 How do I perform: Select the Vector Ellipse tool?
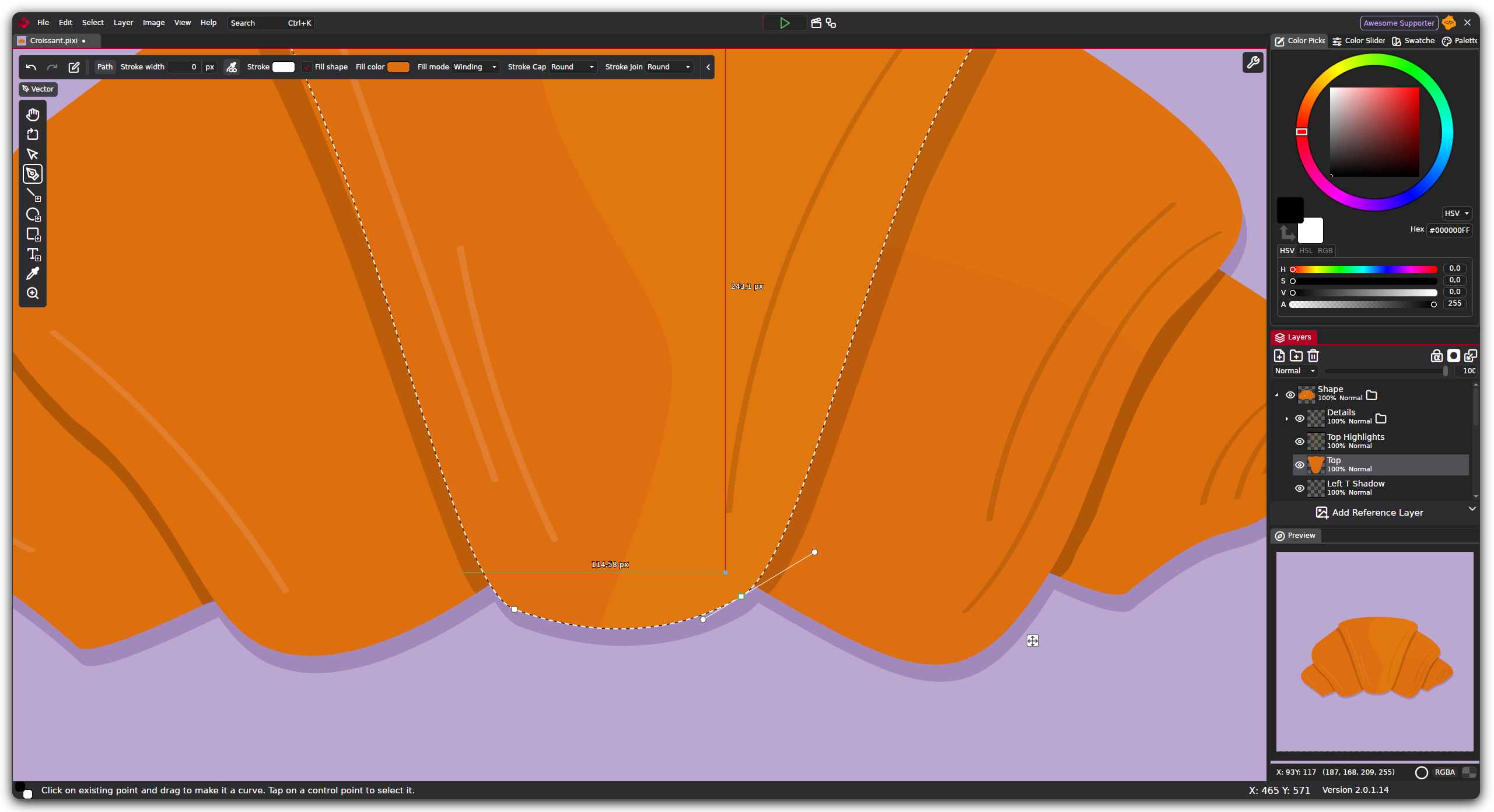[x=33, y=214]
